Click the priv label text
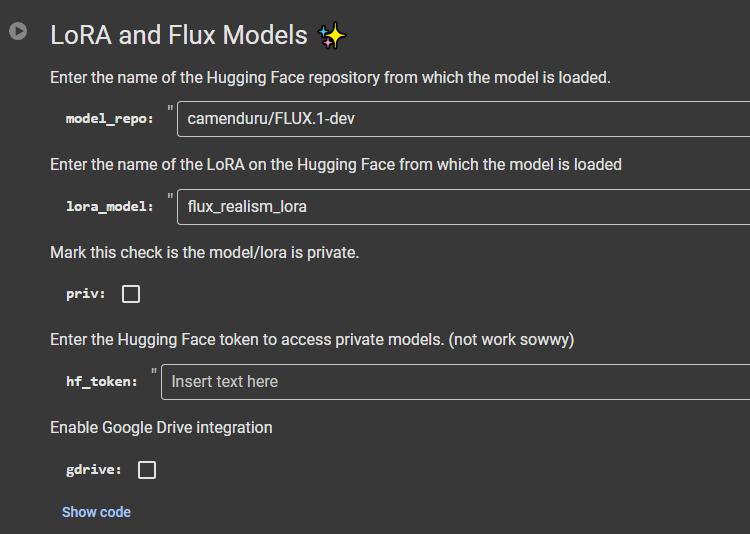The width and height of the screenshot is (750, 534). (x=86, y=294)
